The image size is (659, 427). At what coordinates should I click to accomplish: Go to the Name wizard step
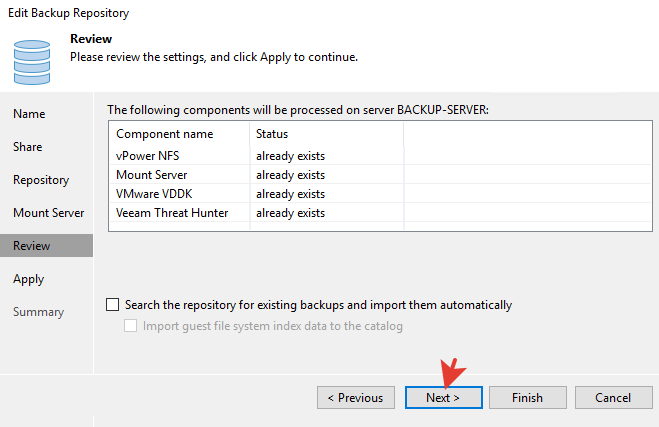(x=29, y=114)
